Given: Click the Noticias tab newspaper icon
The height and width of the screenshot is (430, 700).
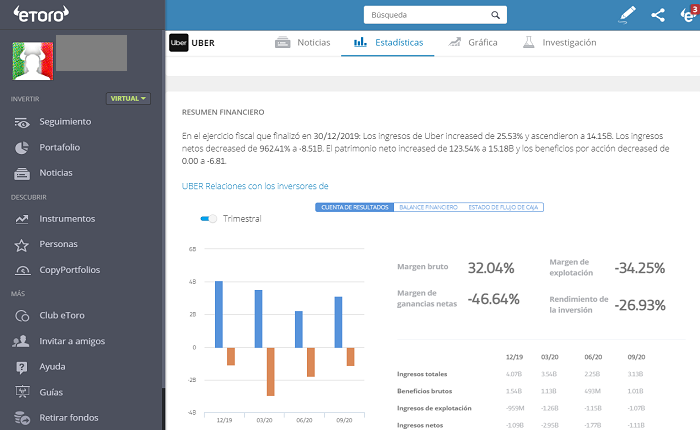Looking at the screenshot, I should click(283, 42).
